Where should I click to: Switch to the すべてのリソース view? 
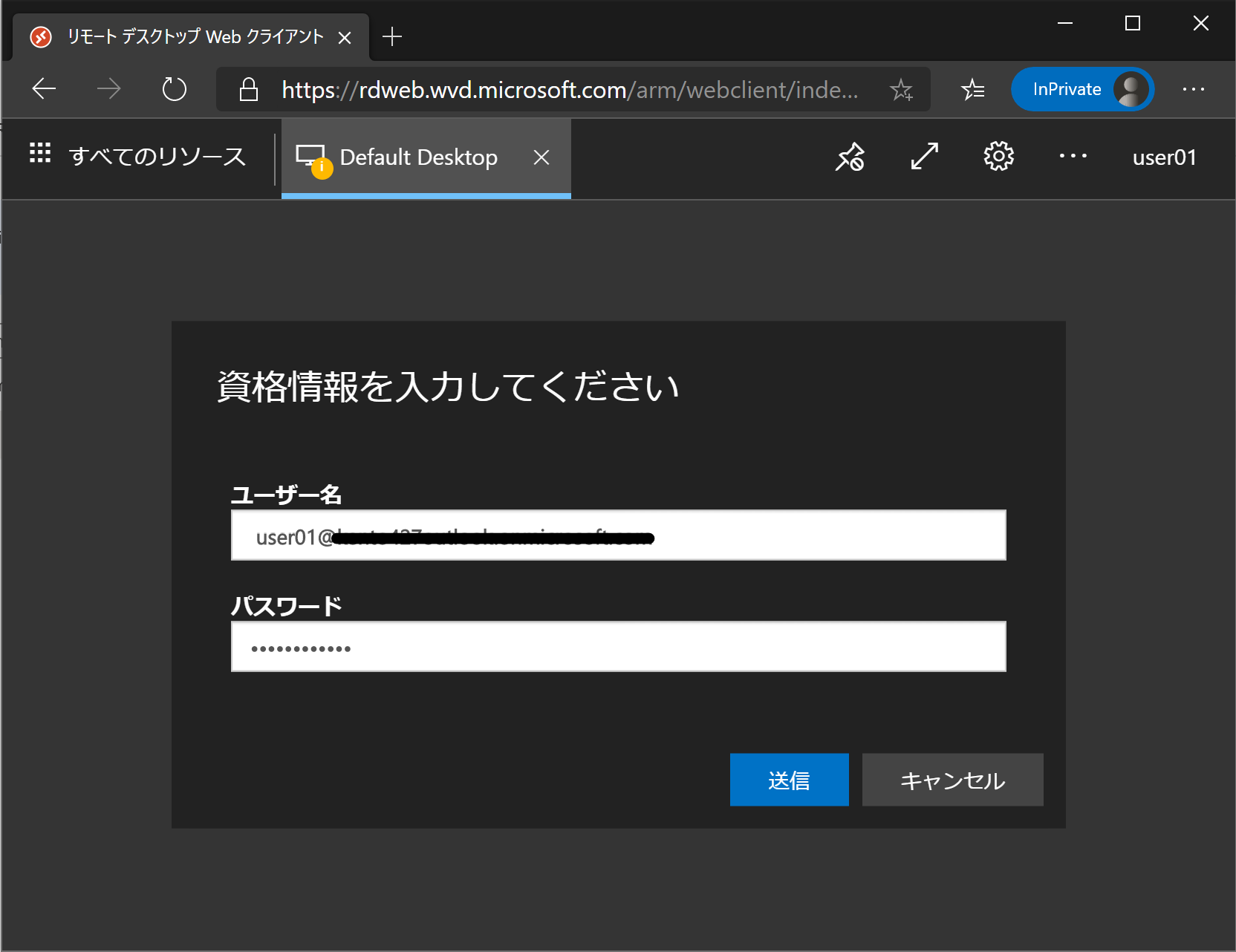(x=157, y=156)
